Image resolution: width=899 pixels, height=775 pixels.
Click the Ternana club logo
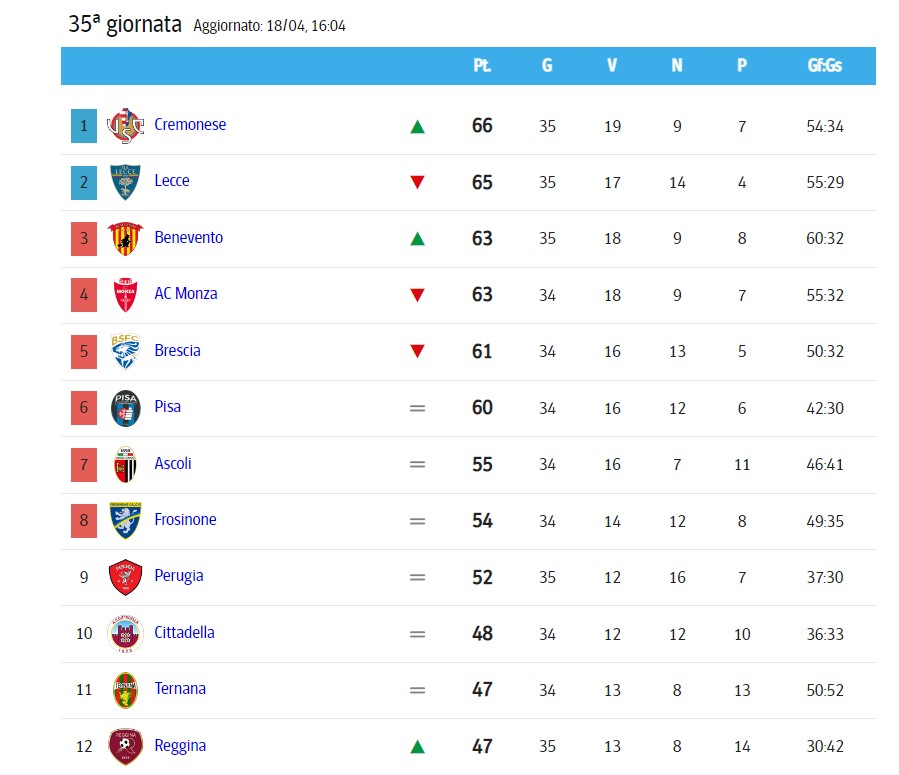tap(126, 690)
